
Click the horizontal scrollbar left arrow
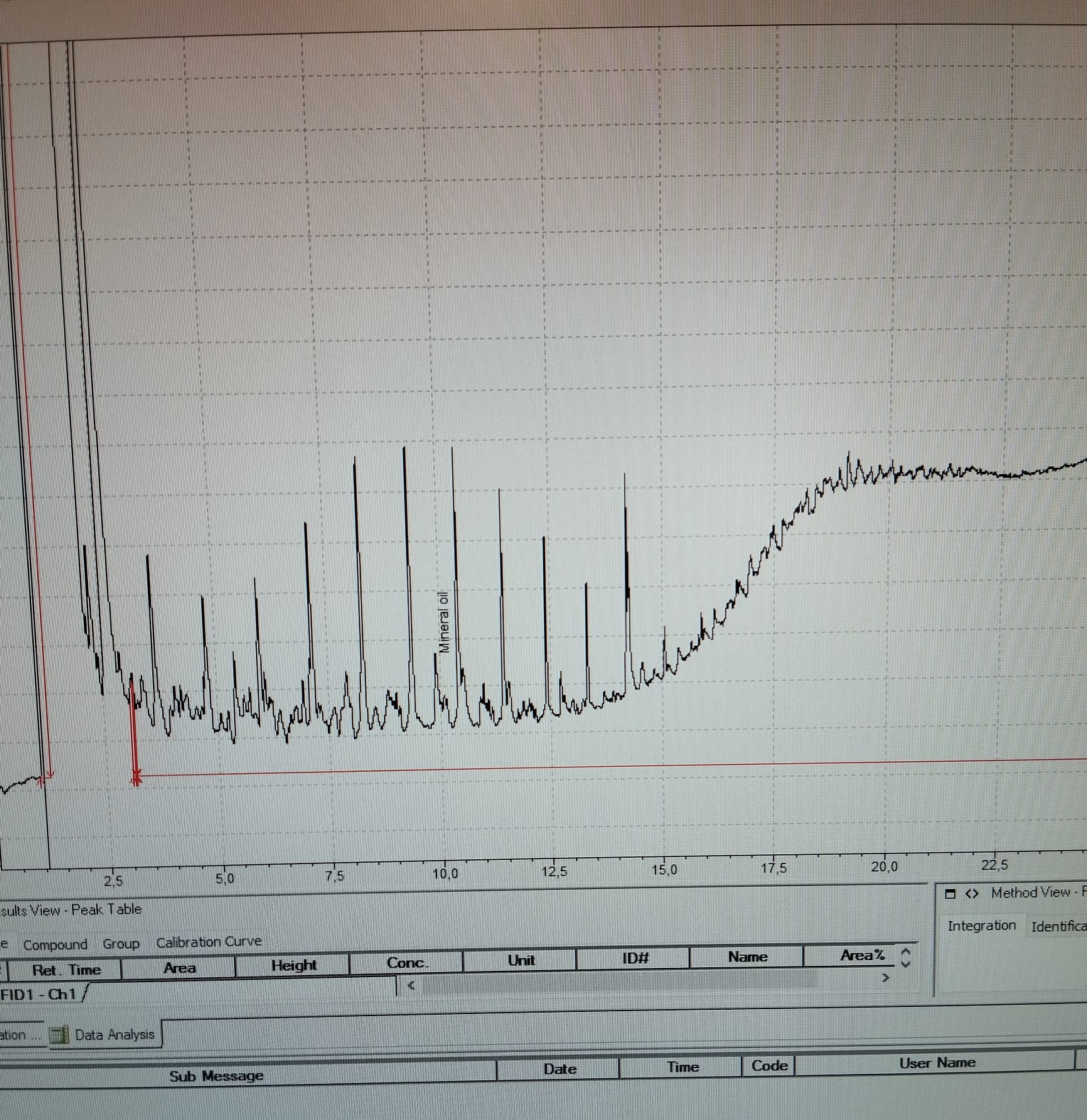410,985
